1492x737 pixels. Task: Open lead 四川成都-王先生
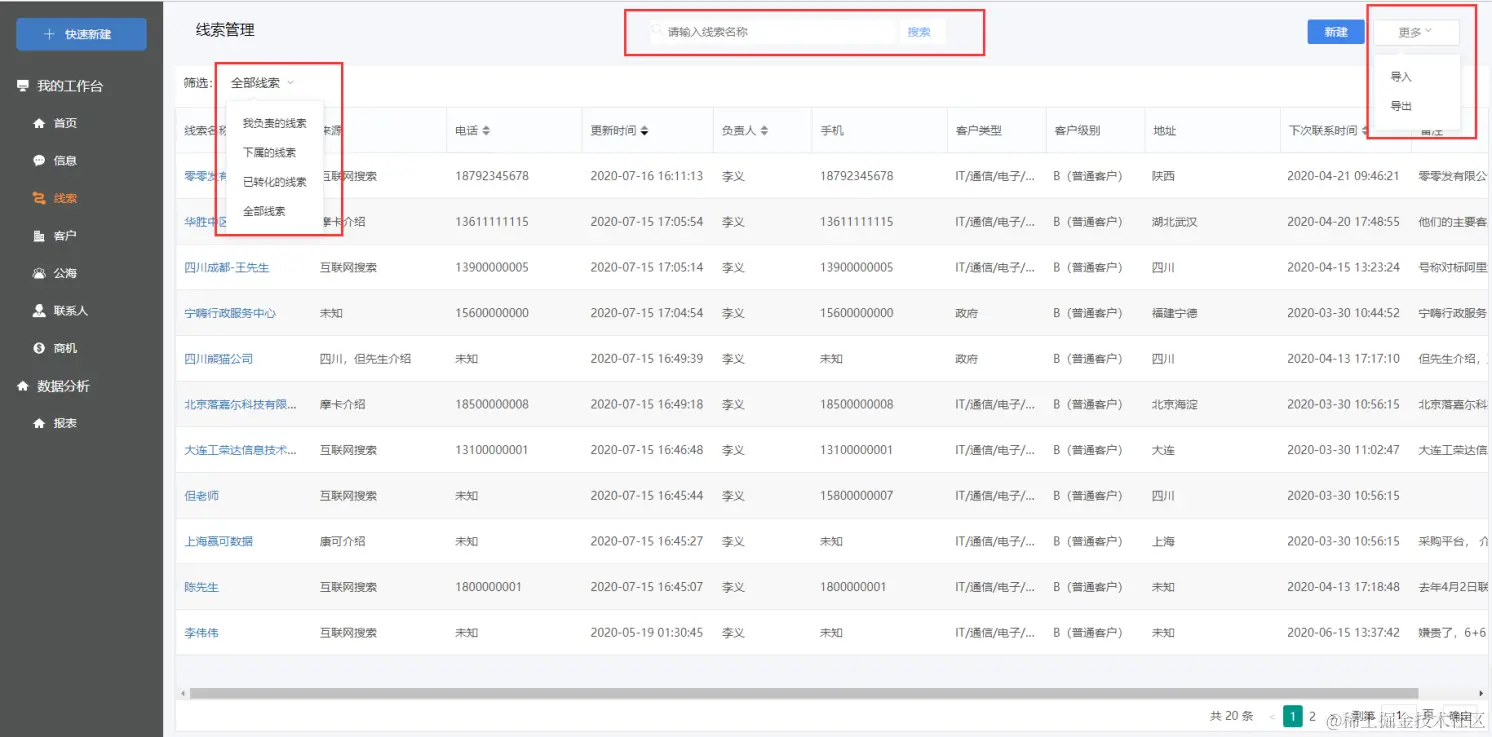227,268
